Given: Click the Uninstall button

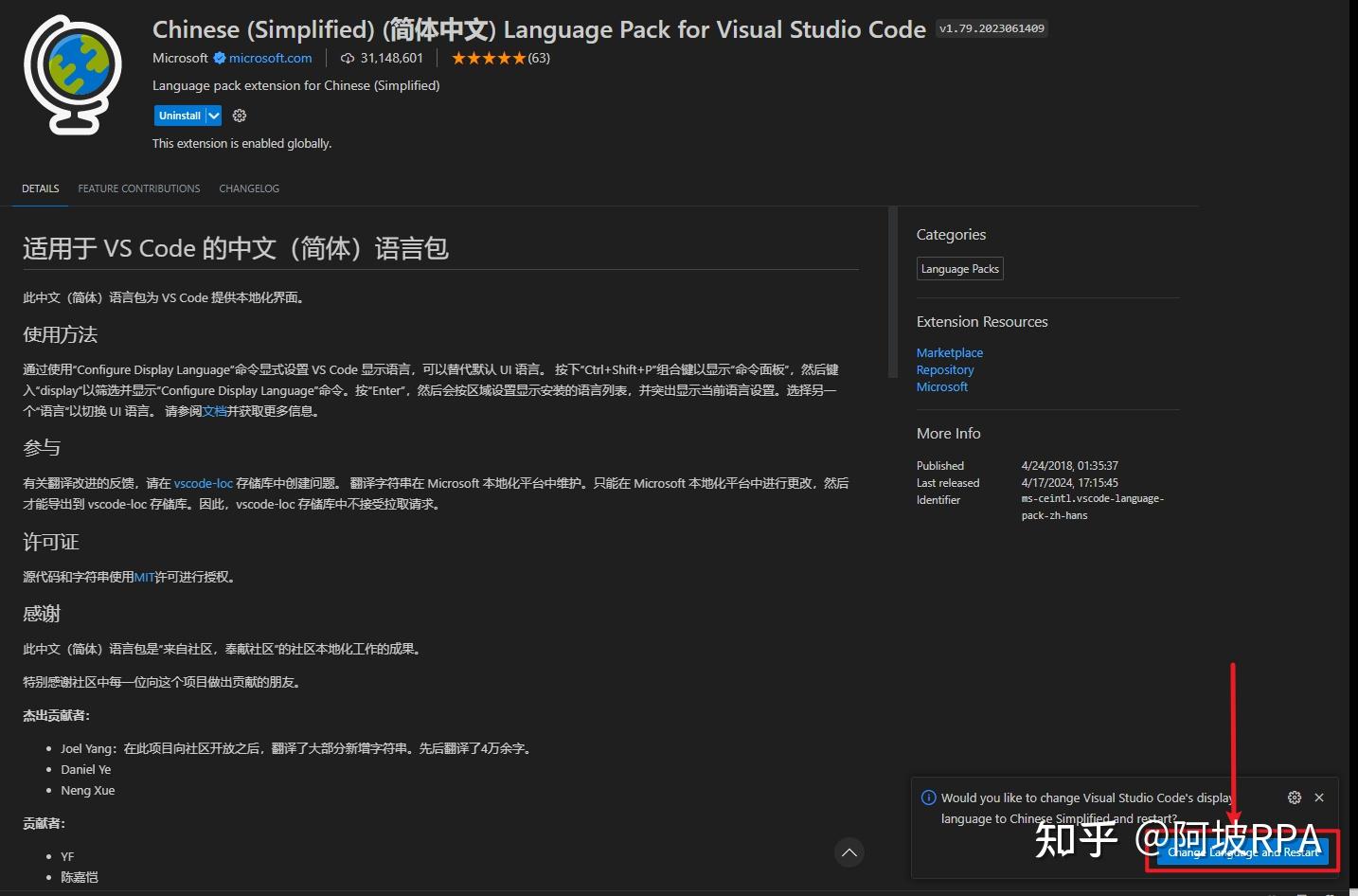Looking at the screenshot, I should click(x=179, y=115).
